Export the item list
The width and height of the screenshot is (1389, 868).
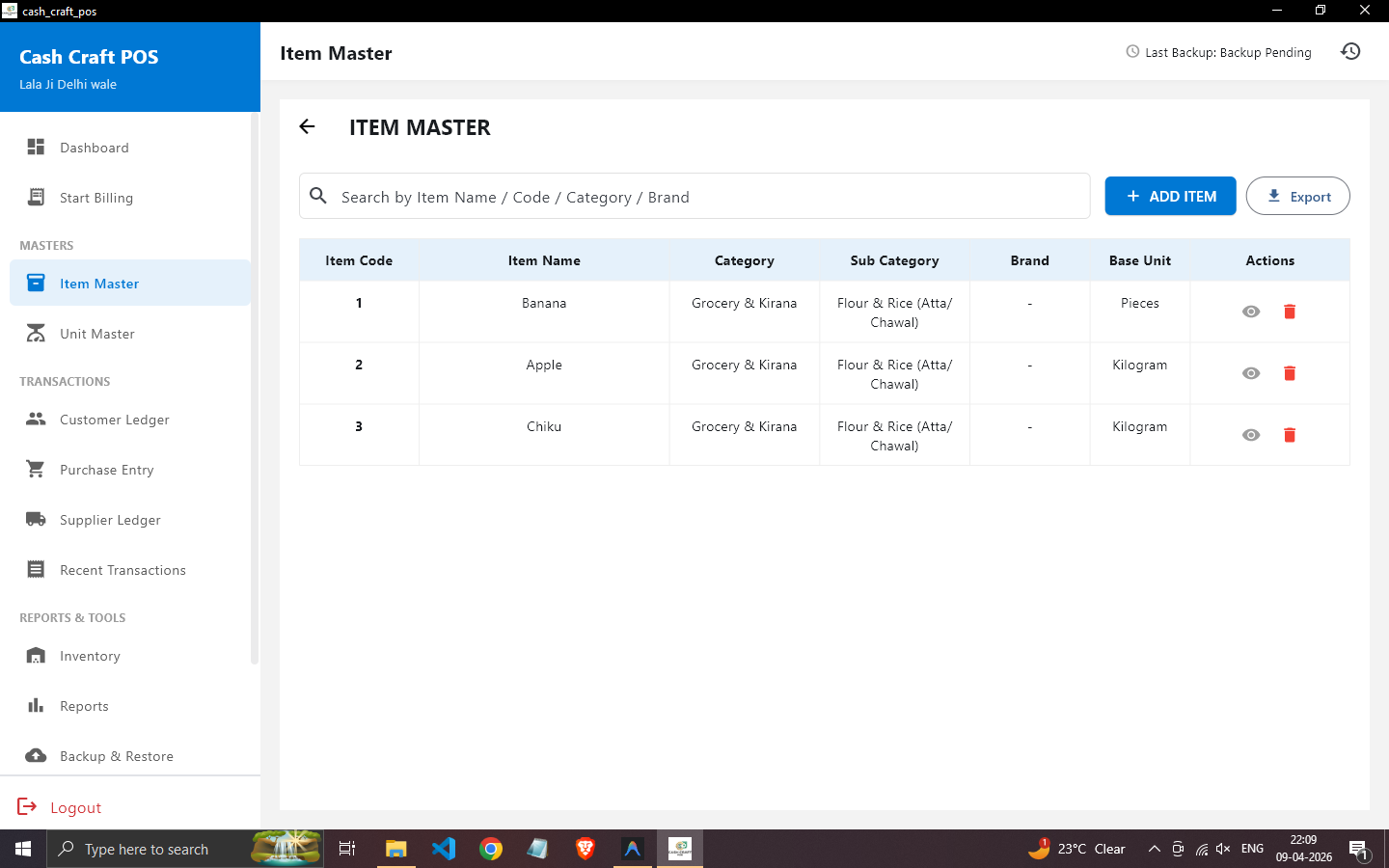(1297, 196)
